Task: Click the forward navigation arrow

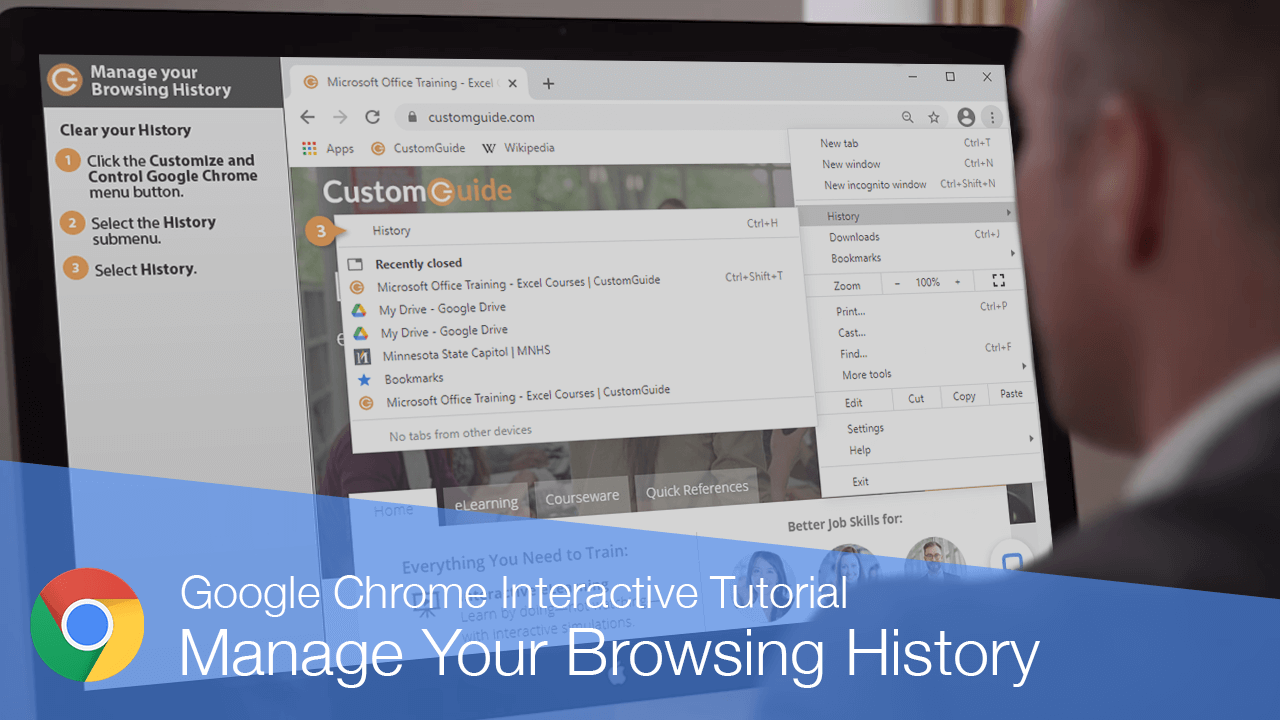Action: (x=339, y=117)
